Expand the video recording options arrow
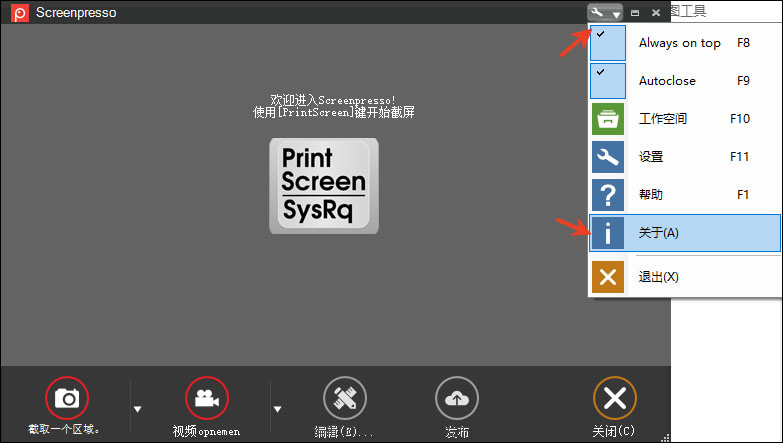Screen dimensions: 783x443 click(x=277, y=409)
